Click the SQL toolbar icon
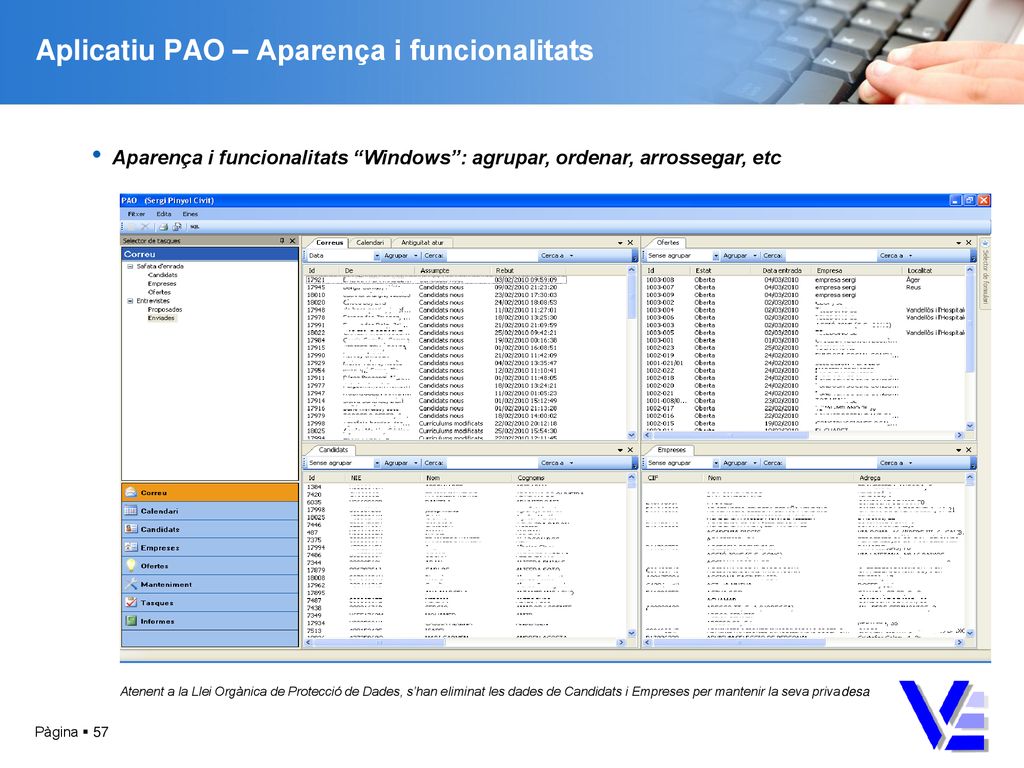The width and height of the screenshot is (1024, 768). pyautogui.click(x=195, y=227)
